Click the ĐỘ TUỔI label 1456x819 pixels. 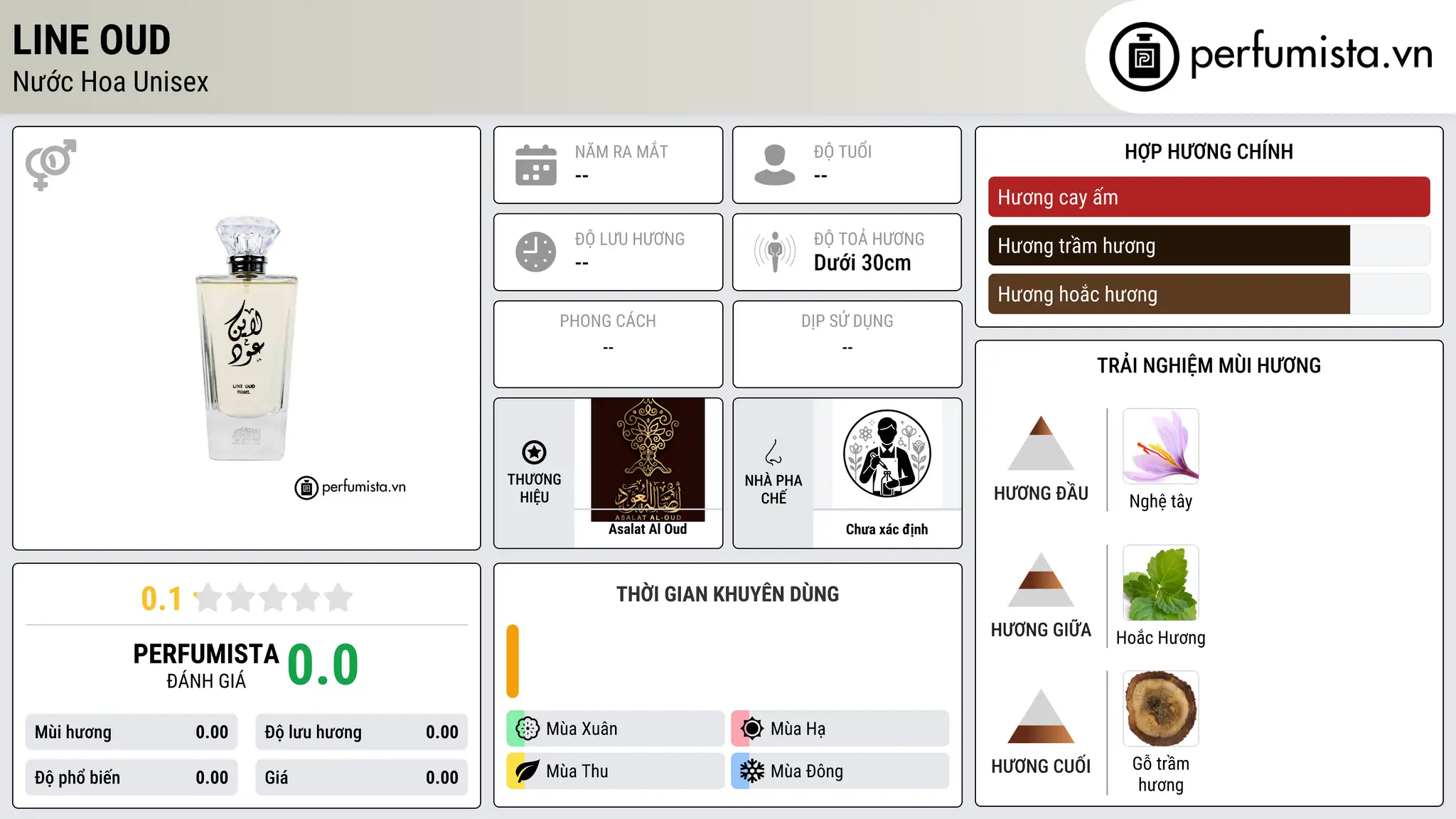(842, 151)
